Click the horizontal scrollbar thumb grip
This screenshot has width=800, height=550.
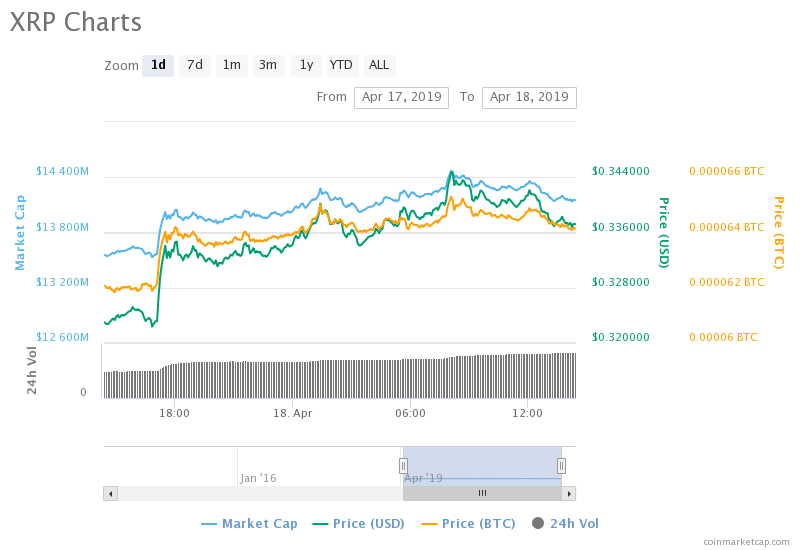pos(482,493)
